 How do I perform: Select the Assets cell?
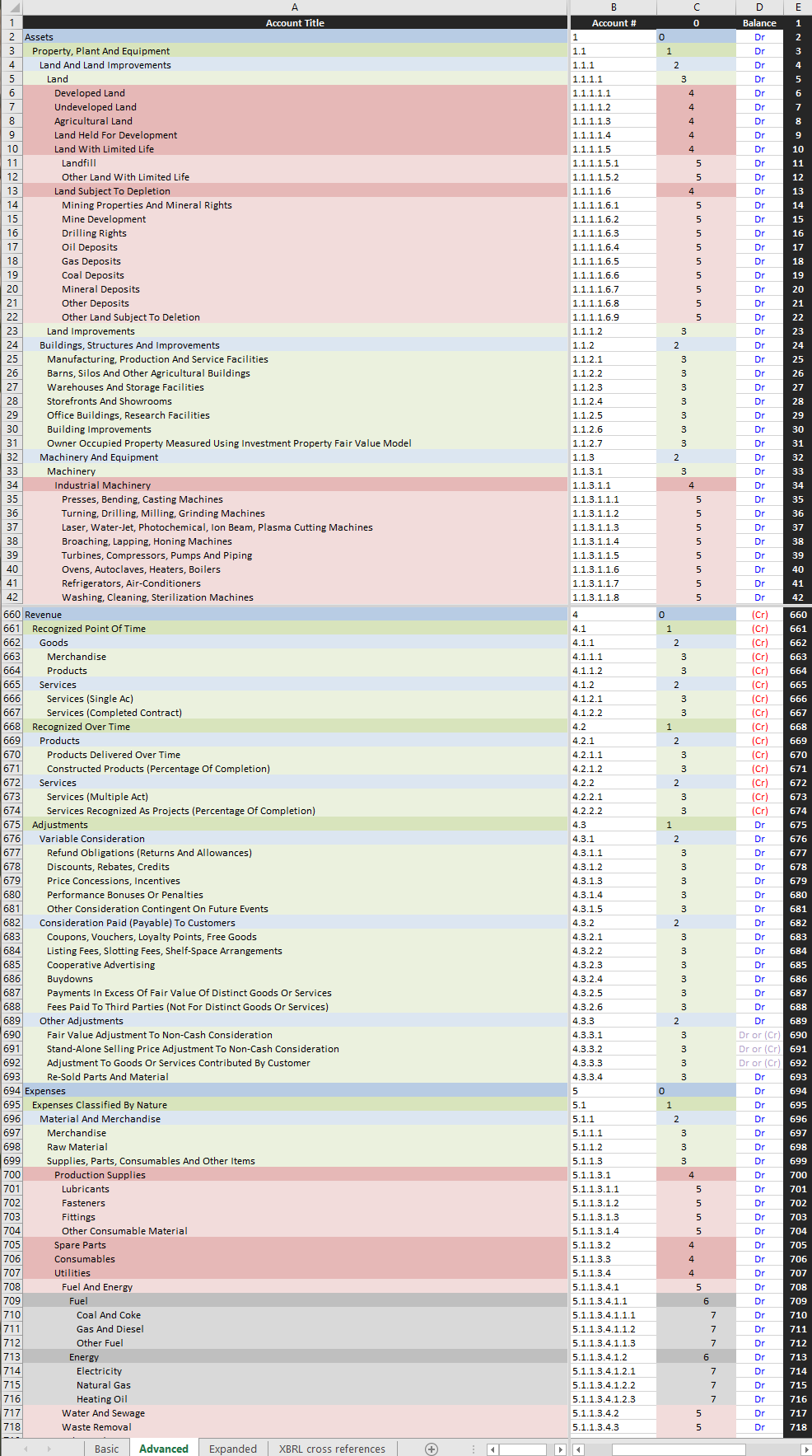tap(295, 37)
